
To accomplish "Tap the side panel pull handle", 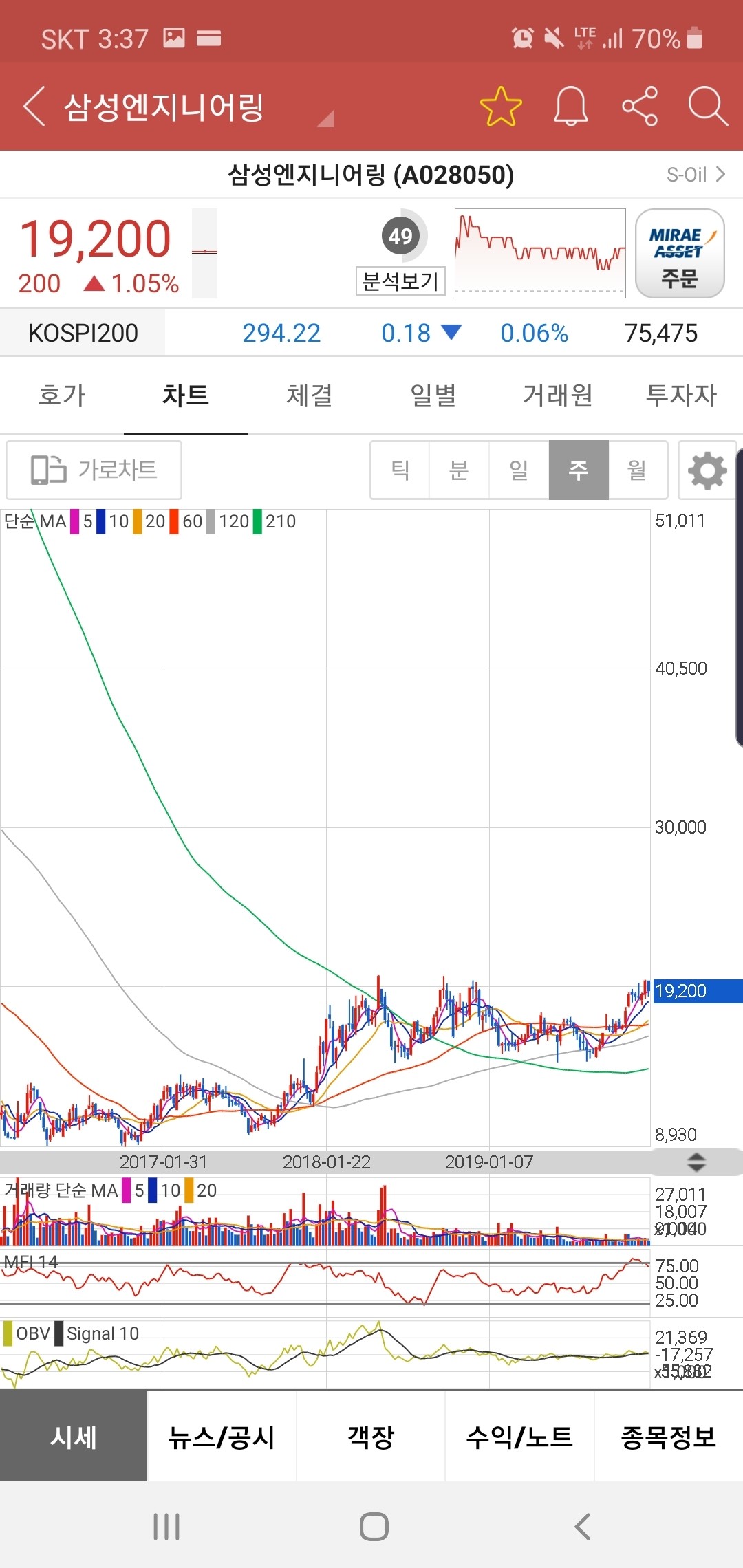I will (x=739, y=597).
